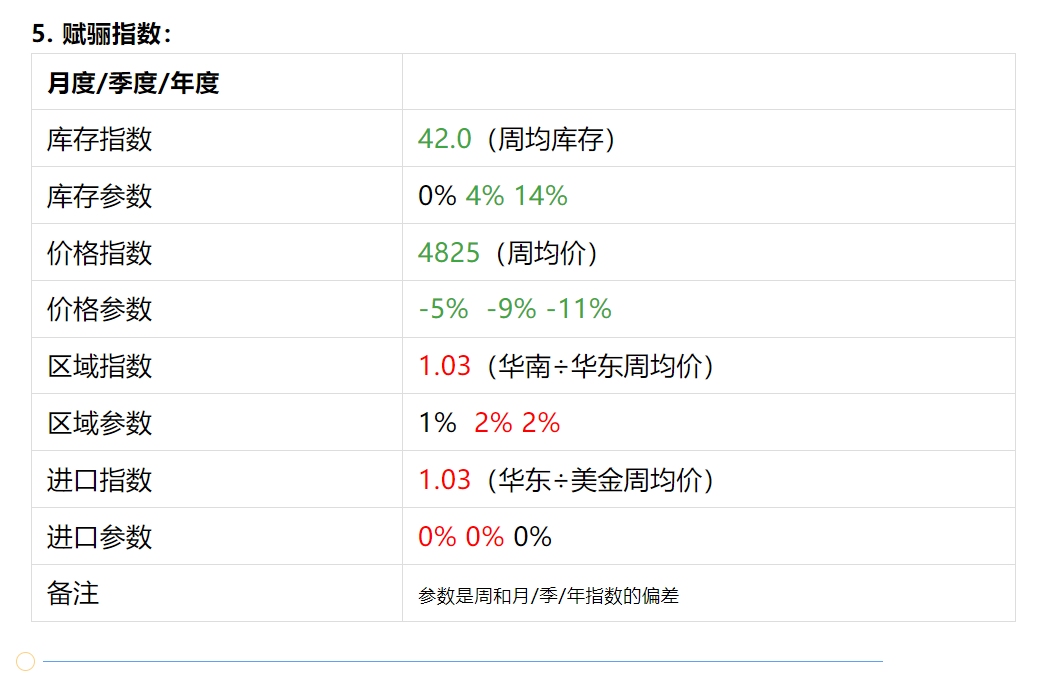Click the first red '0%' in the 进口参数 row
Image resolution: width=1049 pixels, height=696 pixels.
point(437,537)
